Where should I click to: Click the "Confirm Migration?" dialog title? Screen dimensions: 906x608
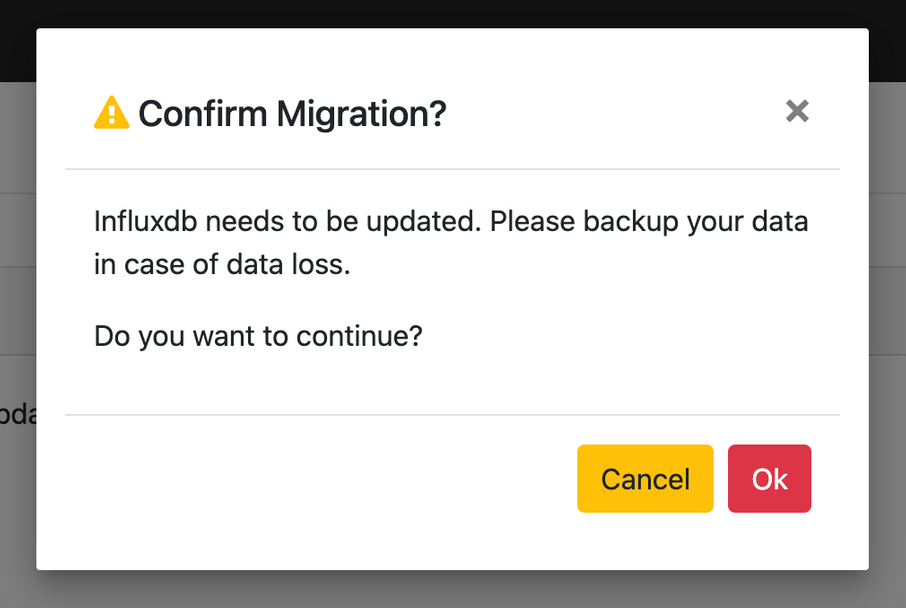(292, 113)
